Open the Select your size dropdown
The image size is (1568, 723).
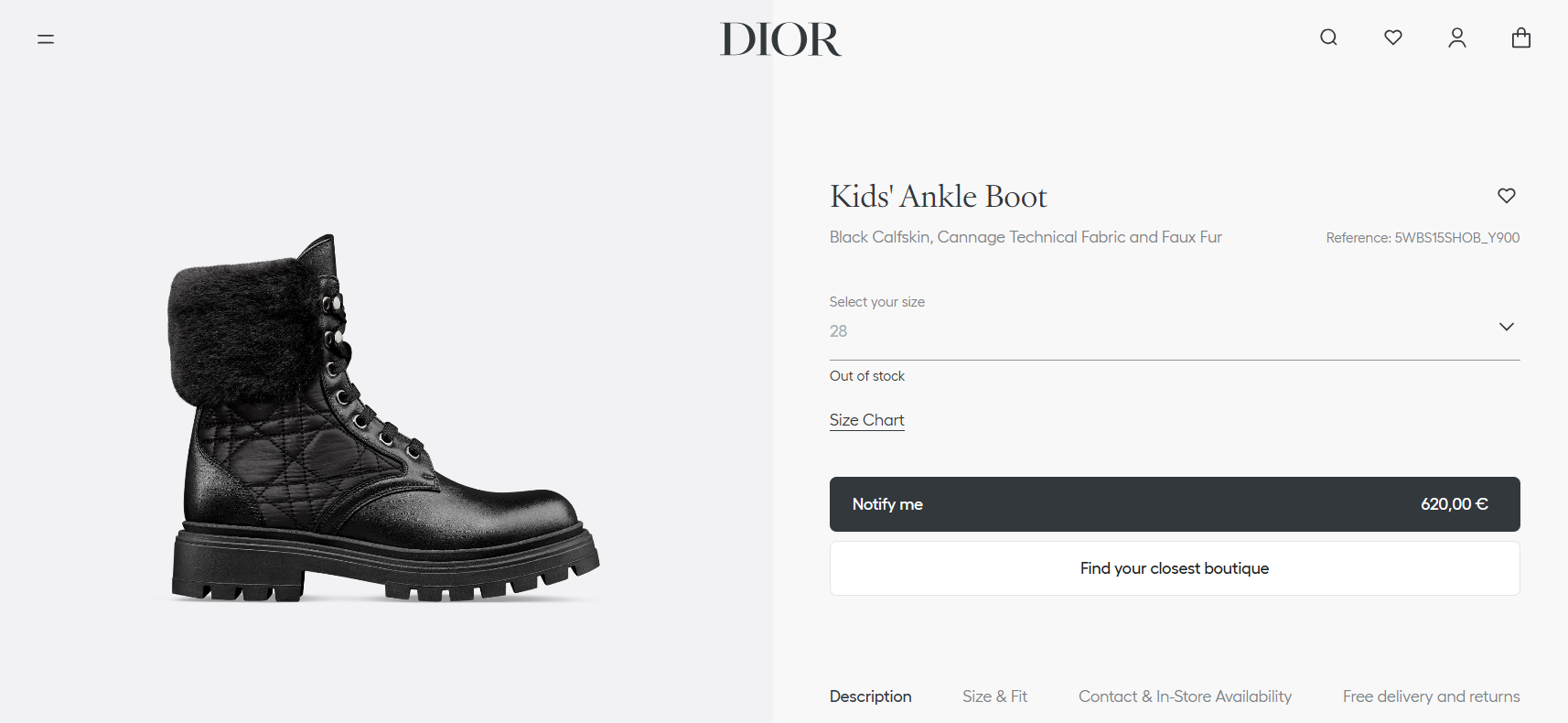pyautogui.click(x=1162, y=330)
